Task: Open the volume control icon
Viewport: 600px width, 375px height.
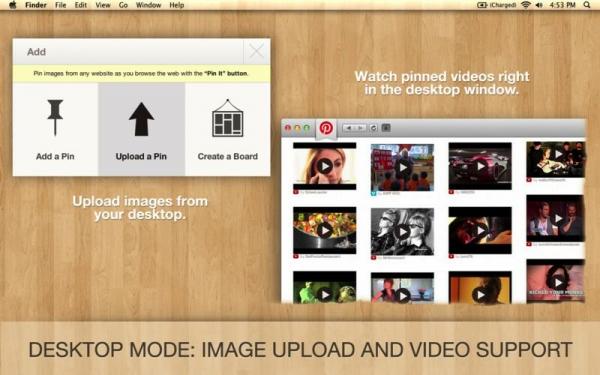Action: (540, 5)
